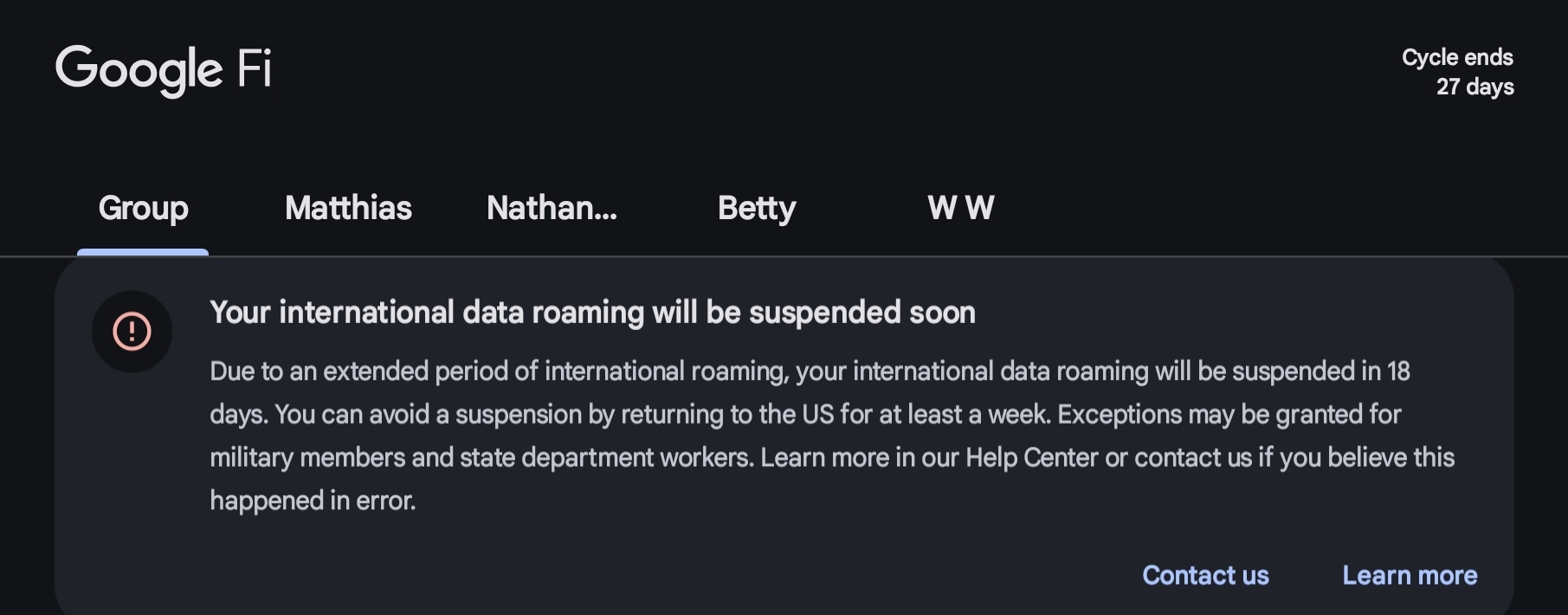Screen dimensions: 1568x615
Task: Click "Fi" in the header logo
Action: click(255, 68)
